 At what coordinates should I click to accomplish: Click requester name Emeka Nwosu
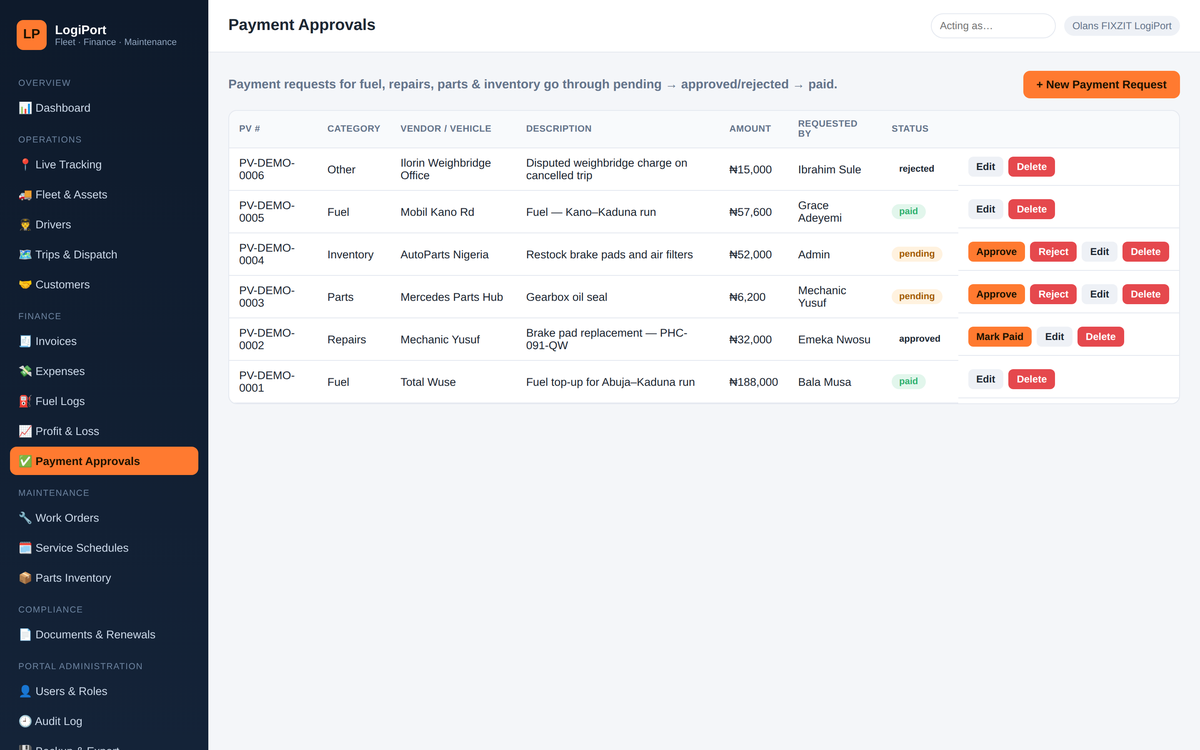834,339
